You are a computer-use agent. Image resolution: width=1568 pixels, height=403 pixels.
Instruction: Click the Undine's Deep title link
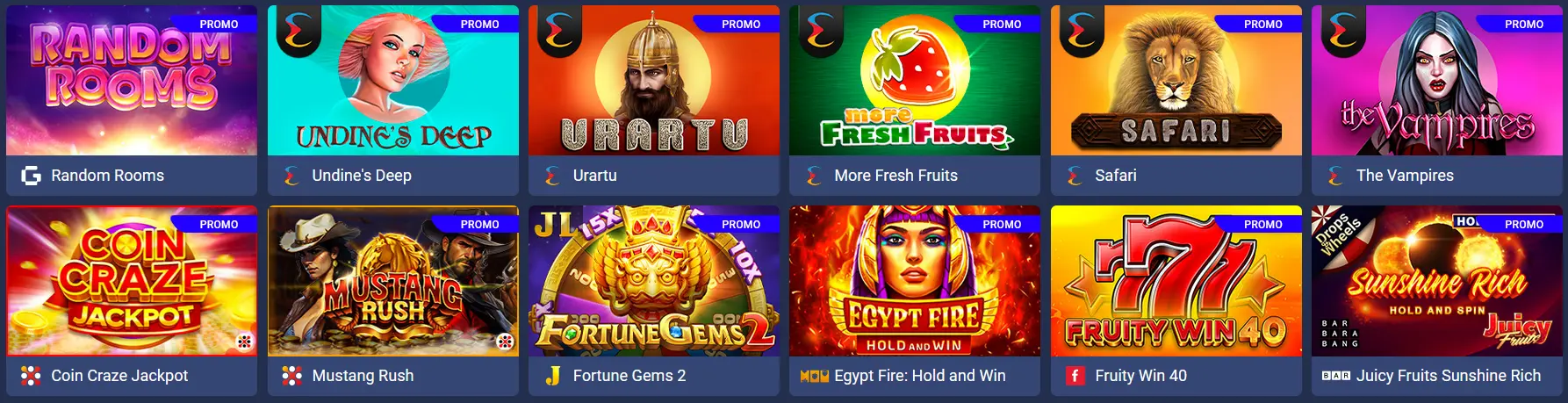click(362, 176)
